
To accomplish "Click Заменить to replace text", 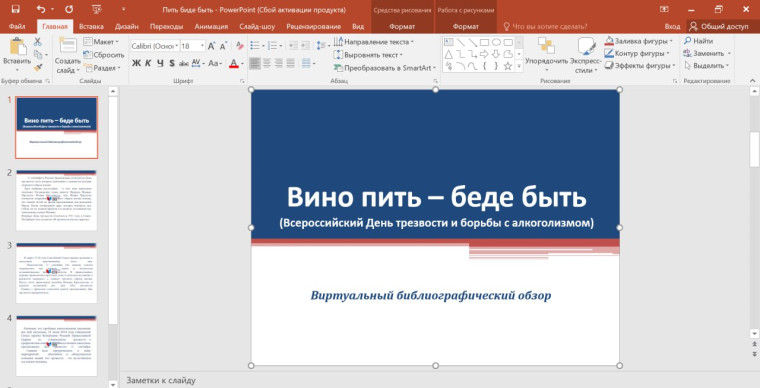I will (707, 53).
